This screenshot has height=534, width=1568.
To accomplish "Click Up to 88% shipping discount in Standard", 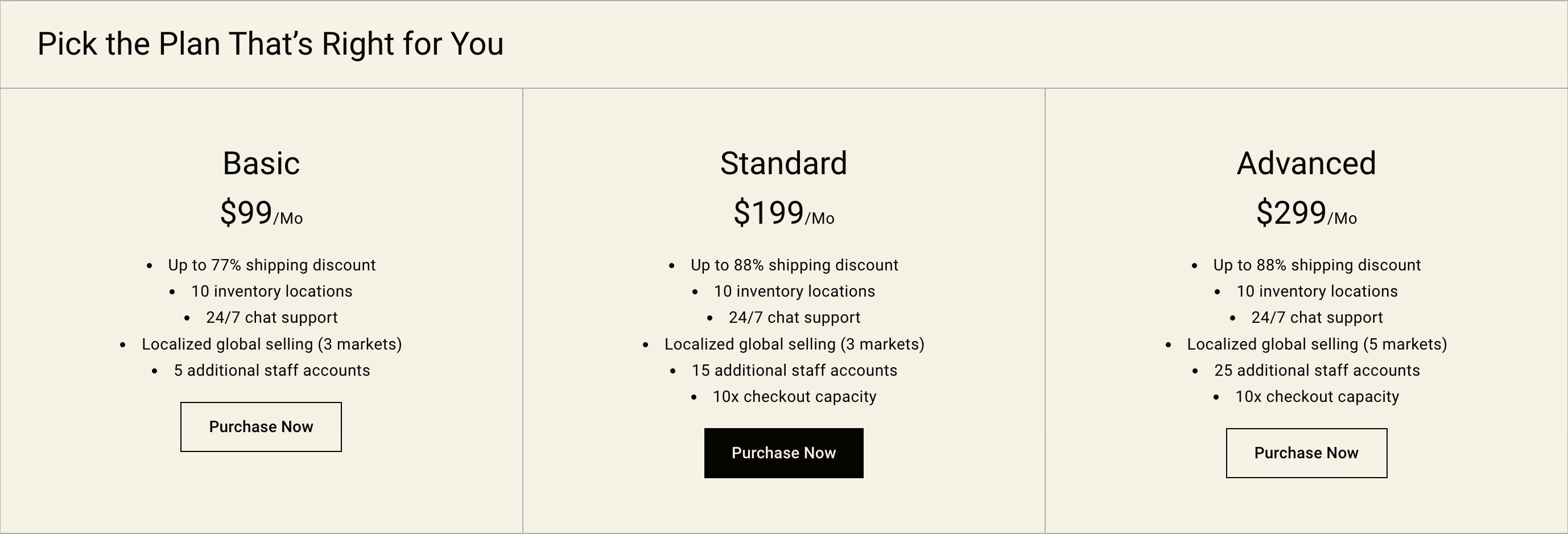I will 794,265.
